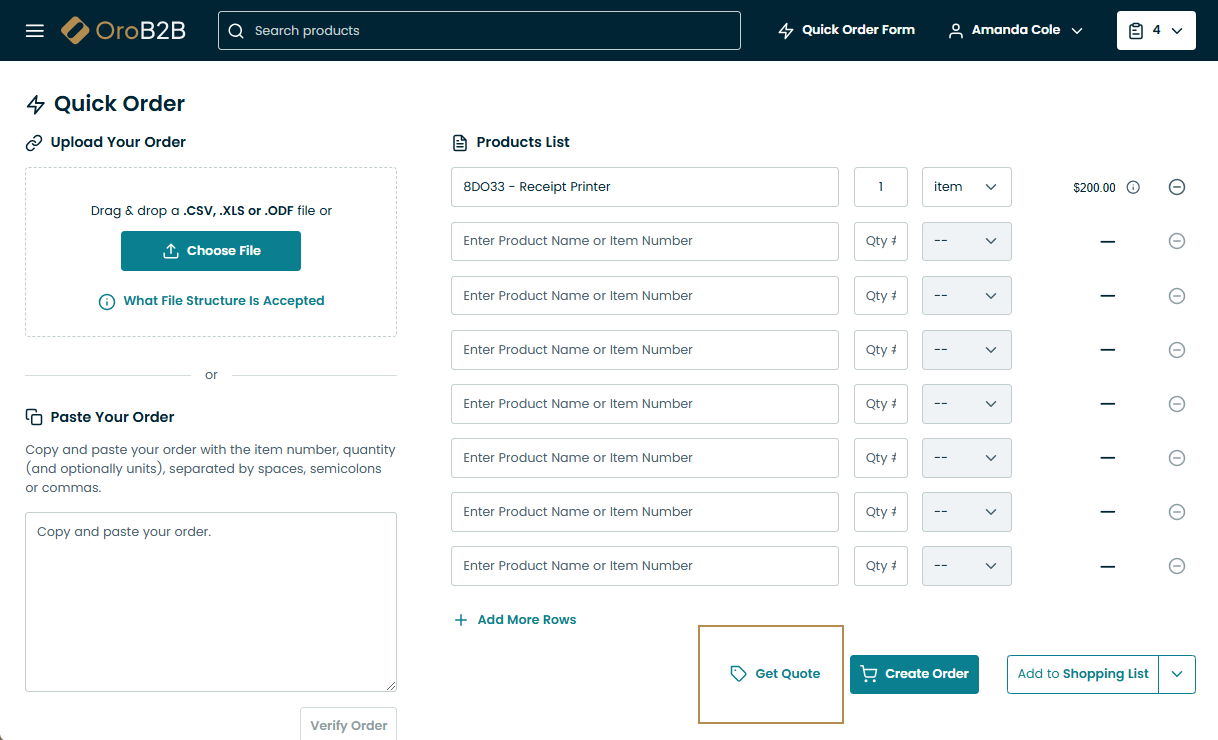Open the item unit dropdown
This screenshot has width=1218, height=740.
(966, 187)
